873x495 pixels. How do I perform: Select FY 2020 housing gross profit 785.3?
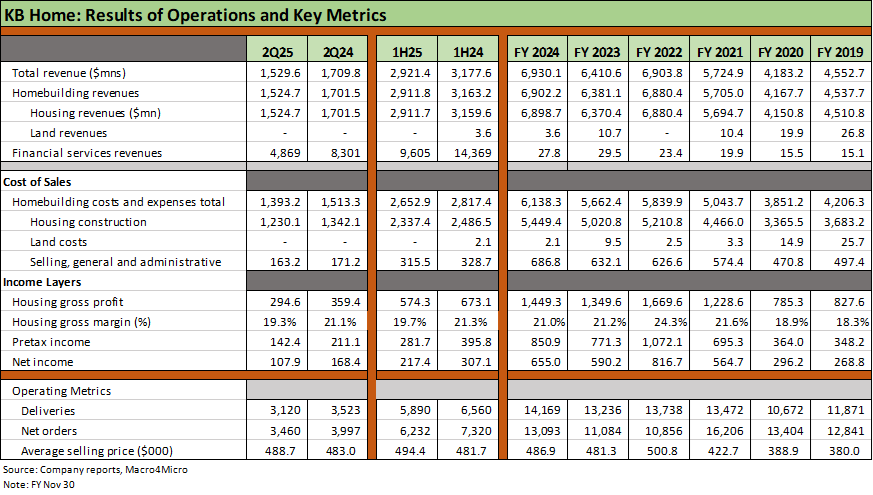(x=788, y=302)
